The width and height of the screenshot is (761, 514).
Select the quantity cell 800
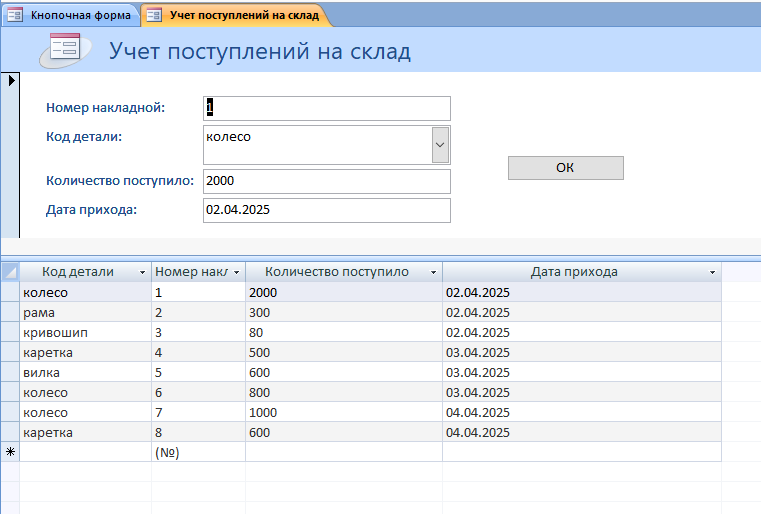pyautogui.click(x=344, y=392)
